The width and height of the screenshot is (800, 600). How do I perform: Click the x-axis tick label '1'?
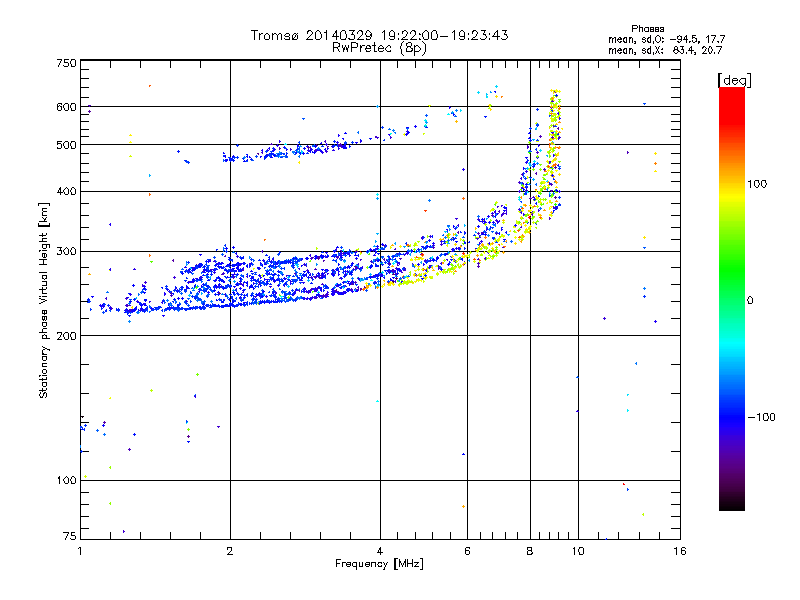pos(80,551)
